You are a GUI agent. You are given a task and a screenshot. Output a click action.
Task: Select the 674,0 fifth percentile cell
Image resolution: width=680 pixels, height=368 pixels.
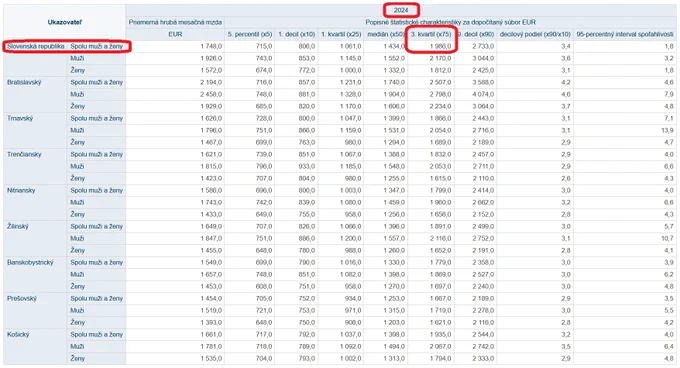264,70
